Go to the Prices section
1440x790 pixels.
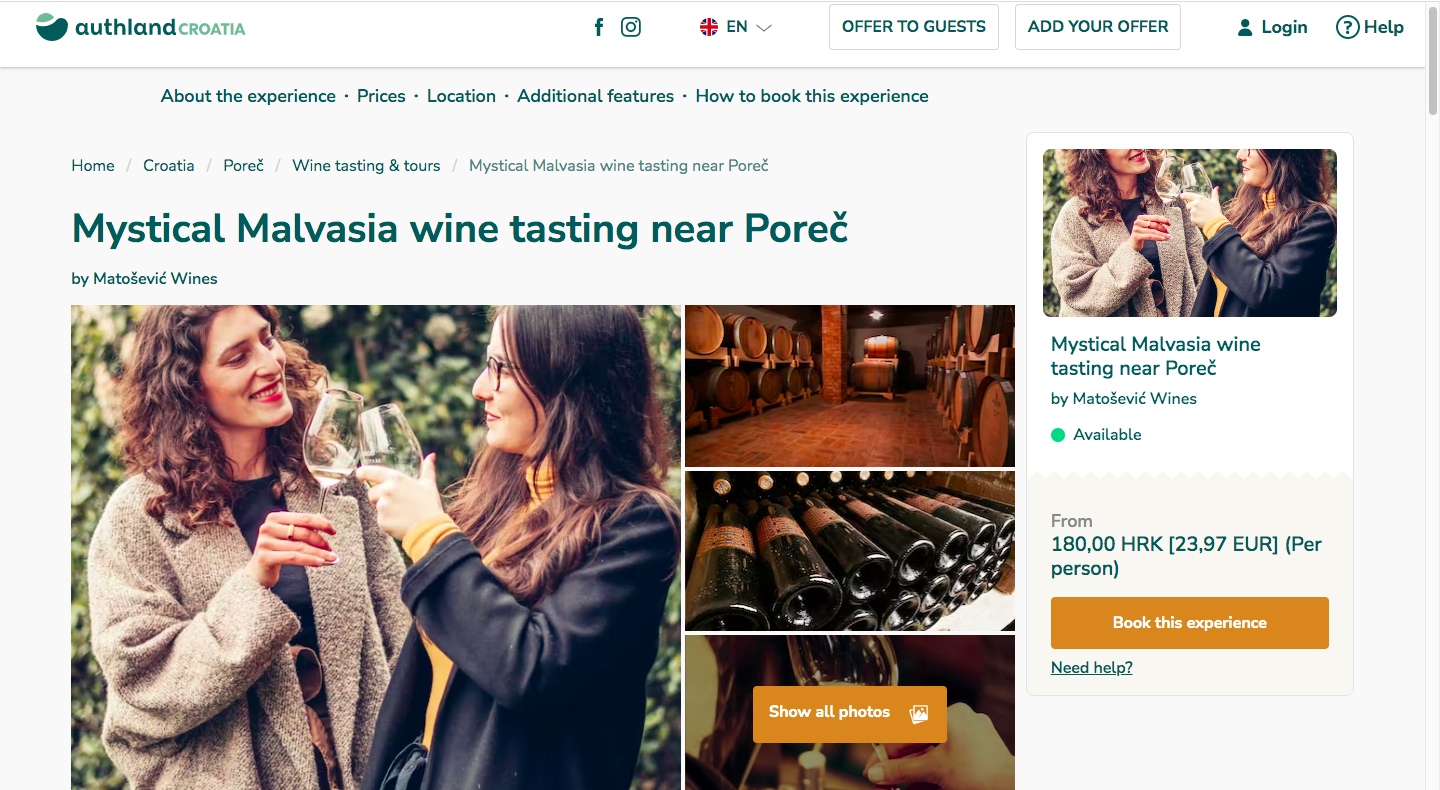tap(381, 96)
